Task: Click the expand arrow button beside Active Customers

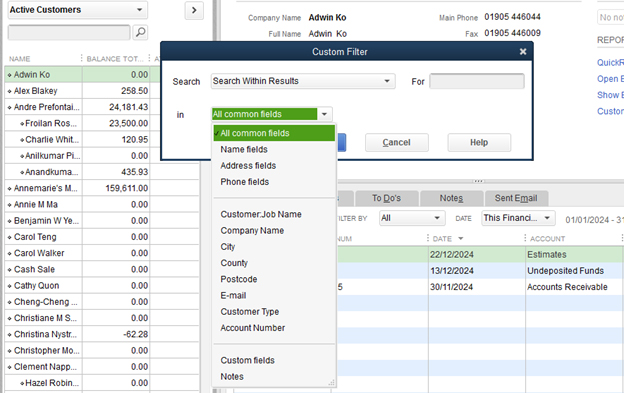Action: point(194,10)
